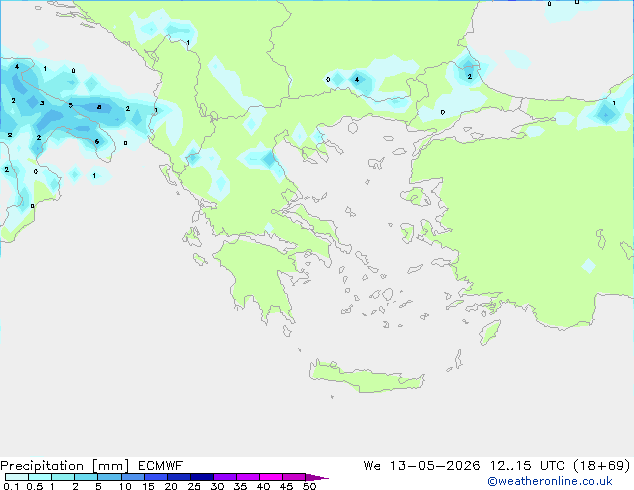Viewport: 634px width, 490px height.
Task: Click the '5' precipitation value on the map
Action: (71, 105)
